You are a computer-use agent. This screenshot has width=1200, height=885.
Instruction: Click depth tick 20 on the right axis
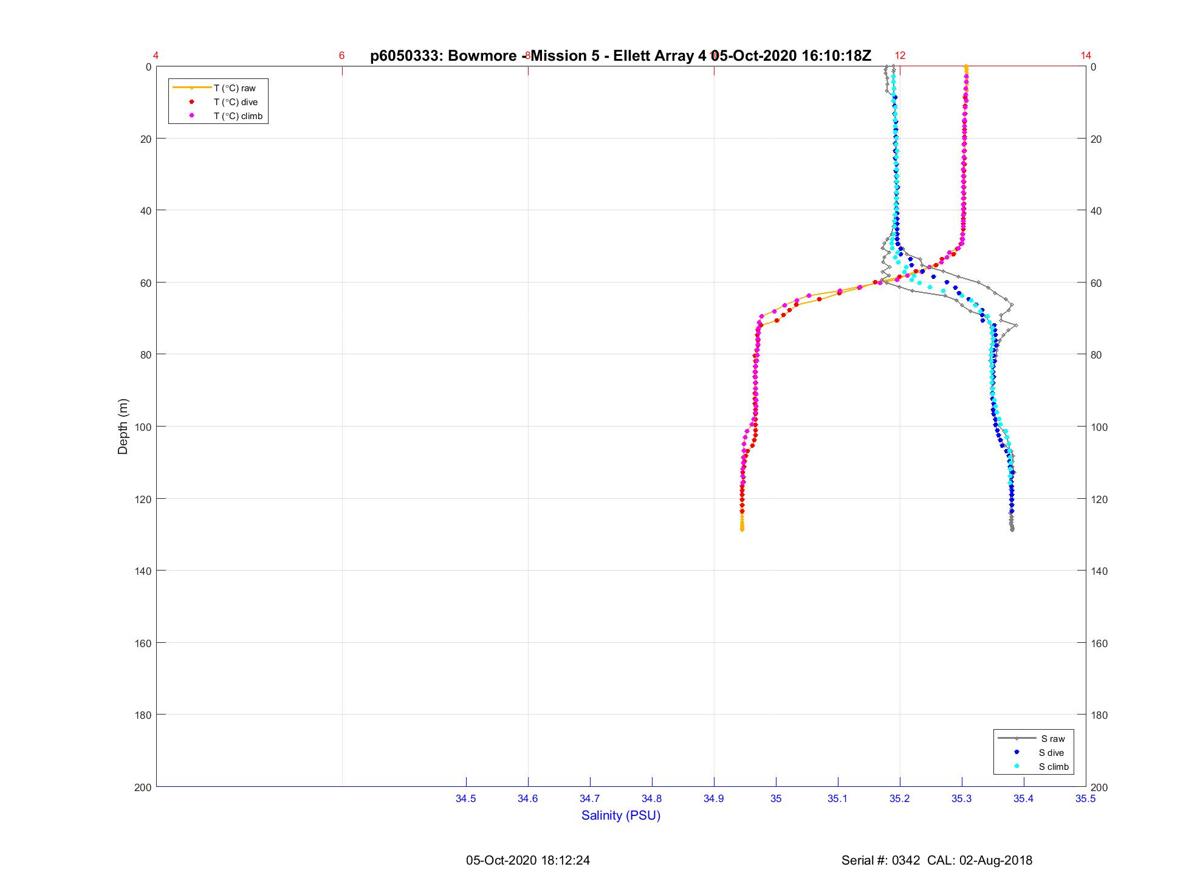(x=1097, y=139)
